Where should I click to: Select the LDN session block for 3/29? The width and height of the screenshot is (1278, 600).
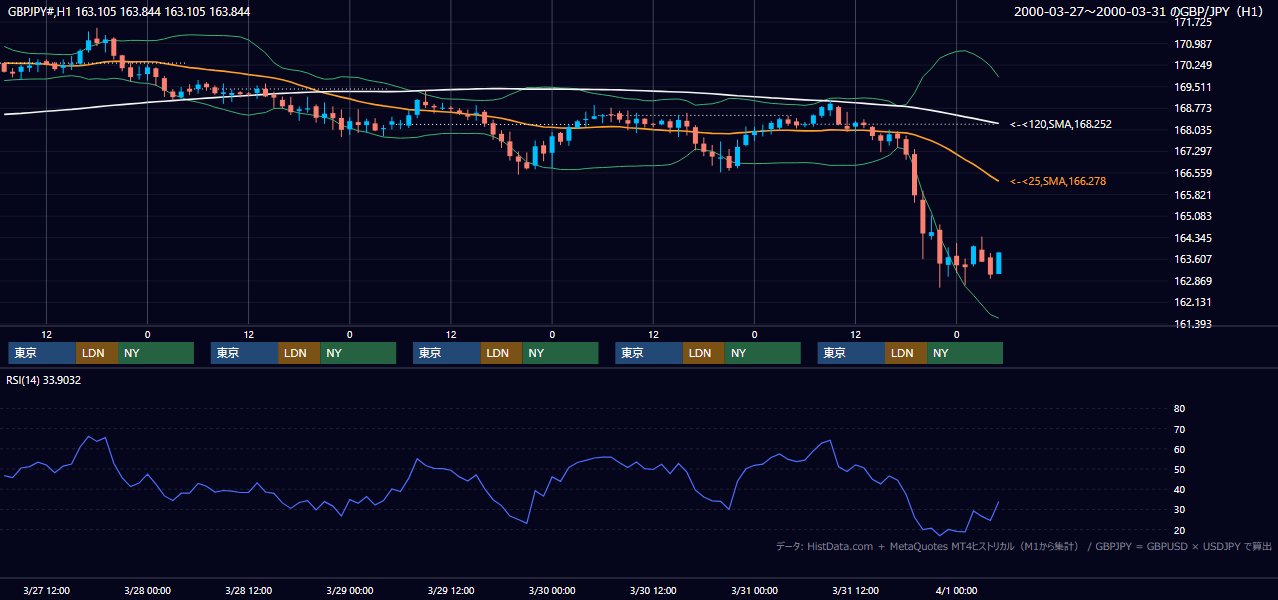point(501,353)
